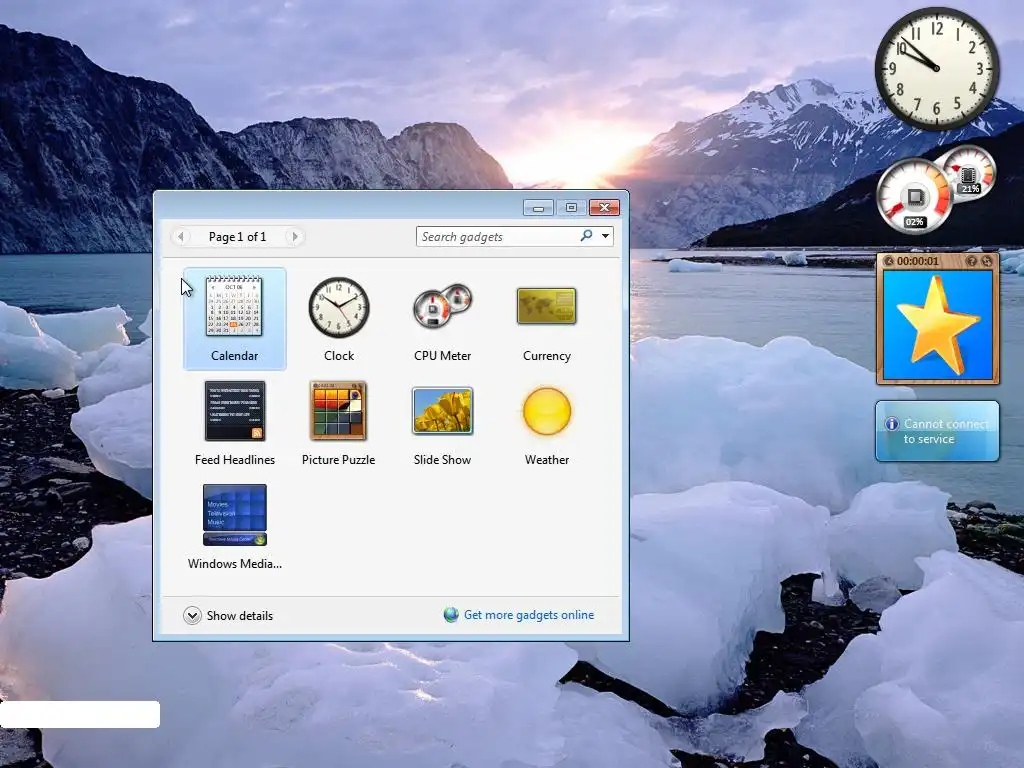Select the Picture Puzzle gadget icon
The image size is (1024, 768).
point(338,411)
